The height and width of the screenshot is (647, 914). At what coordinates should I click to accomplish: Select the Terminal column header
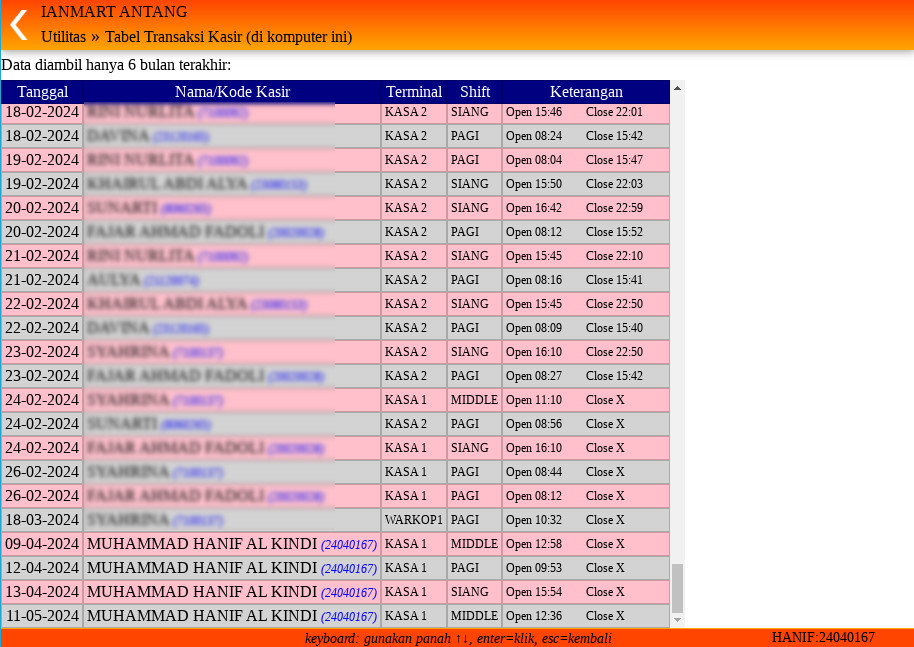(x=414, y=92)
